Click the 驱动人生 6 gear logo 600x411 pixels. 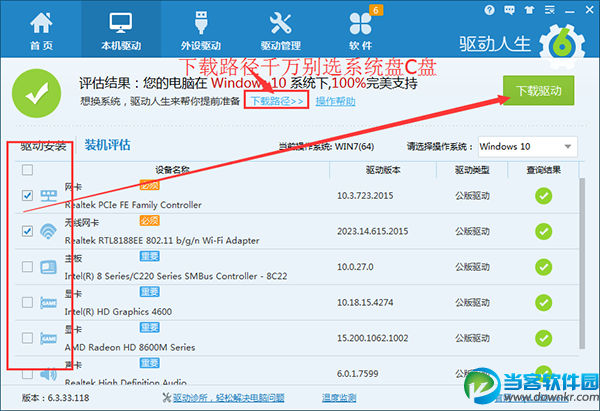click(562, 45)
